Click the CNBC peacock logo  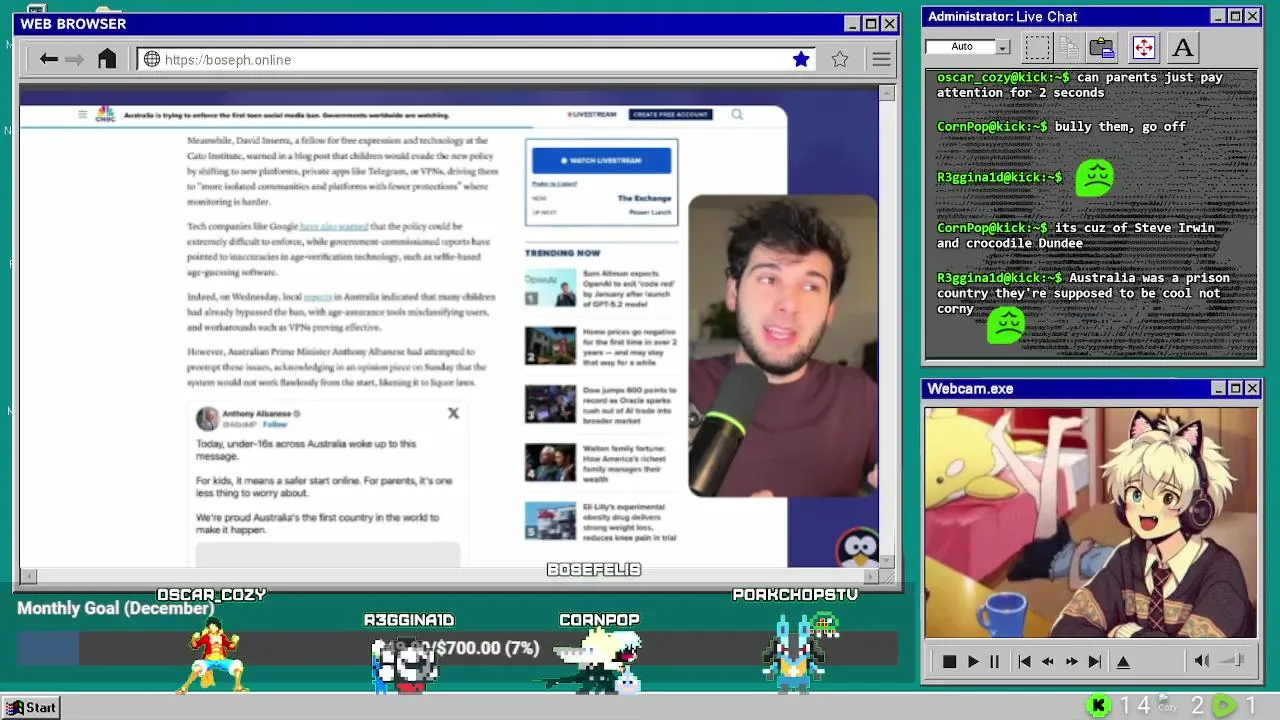(105, 115)
